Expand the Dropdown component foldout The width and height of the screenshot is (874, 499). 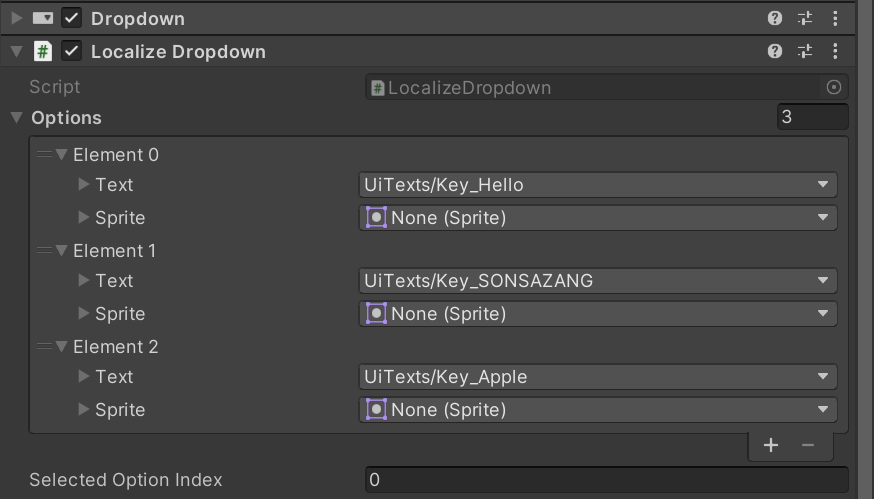(17, 18)
